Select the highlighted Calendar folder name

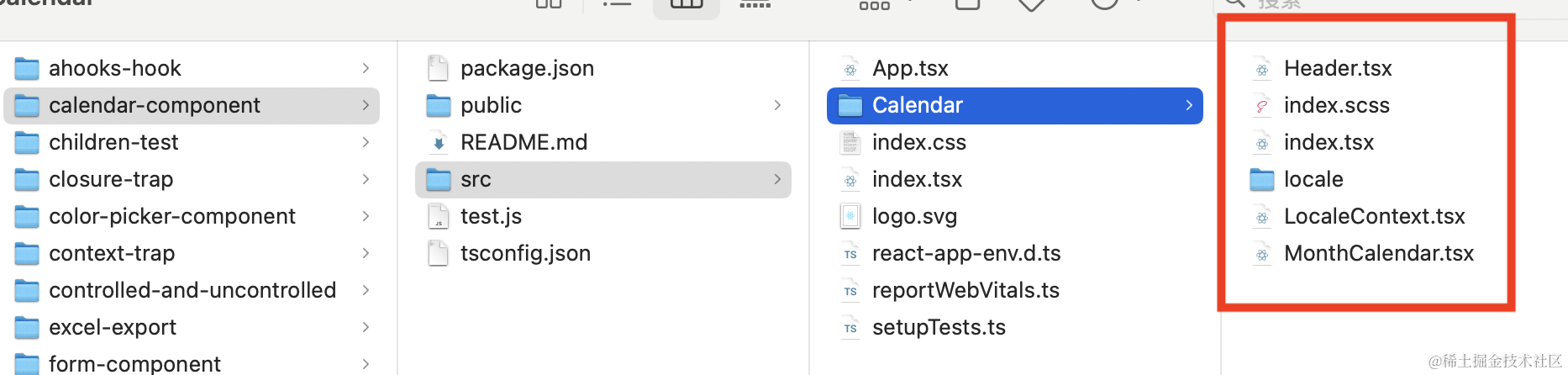coord(918,105)
